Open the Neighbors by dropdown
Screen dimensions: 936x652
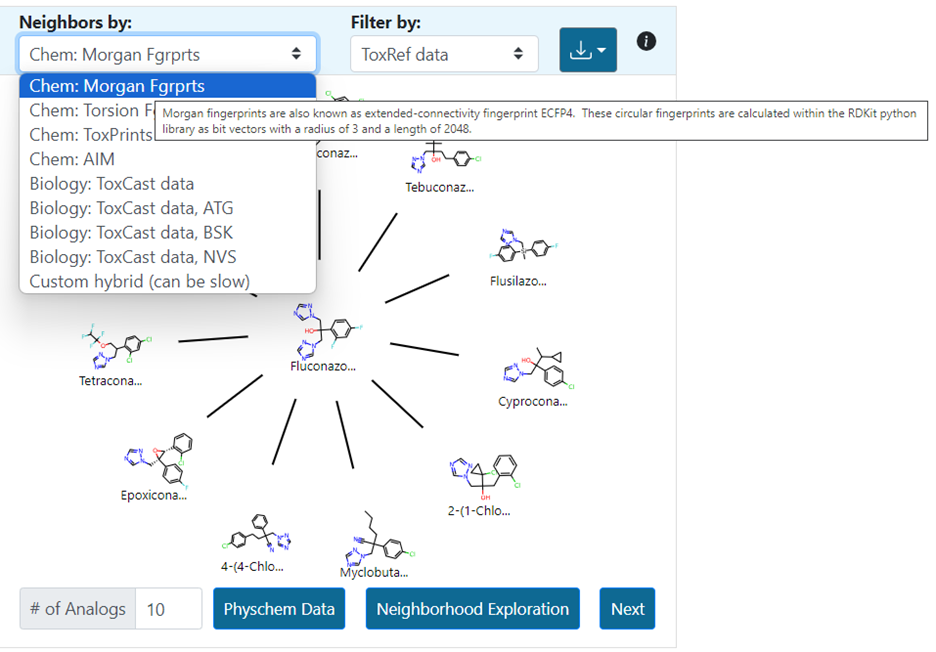pyautogui.click(x=168, y=54)
